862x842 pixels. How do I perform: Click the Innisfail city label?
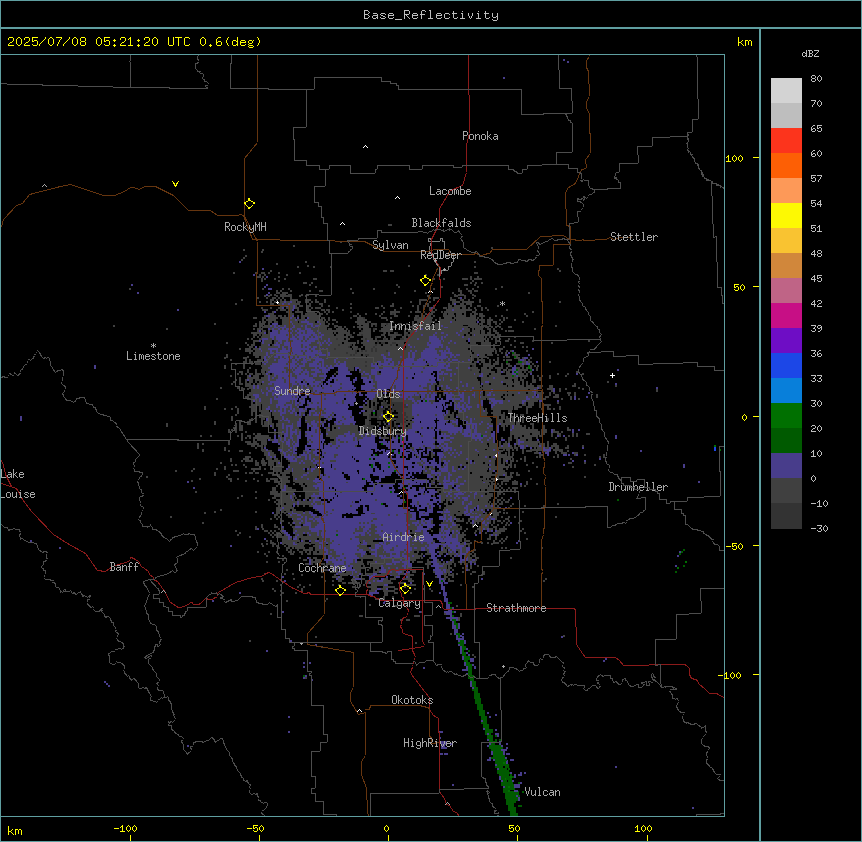pyautogui.click(x=415, y=326)
